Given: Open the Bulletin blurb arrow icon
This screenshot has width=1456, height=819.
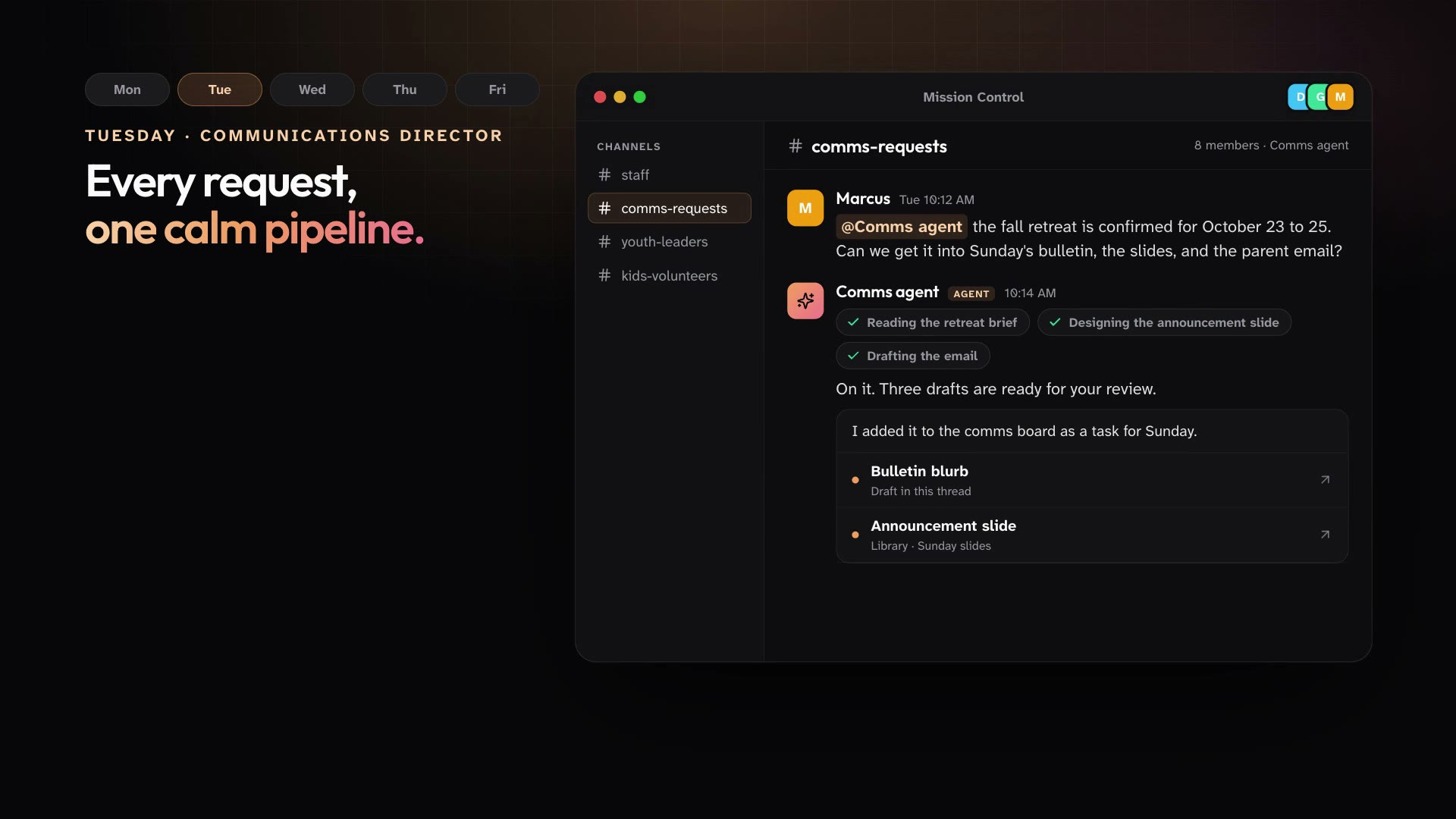Looking at the screenshot, I should [x=1325, y=480].
